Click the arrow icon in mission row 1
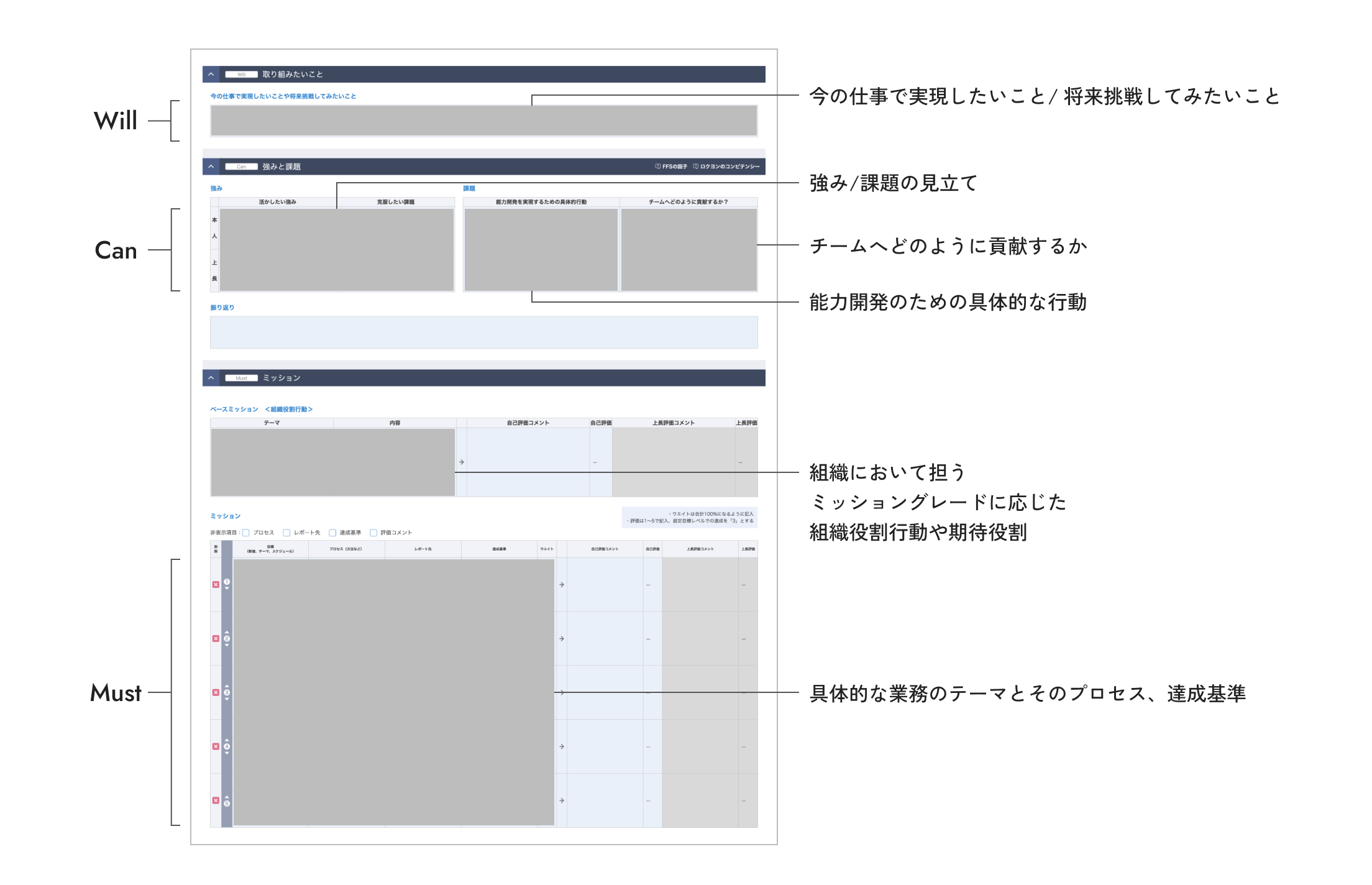 (x=562, y=585)
